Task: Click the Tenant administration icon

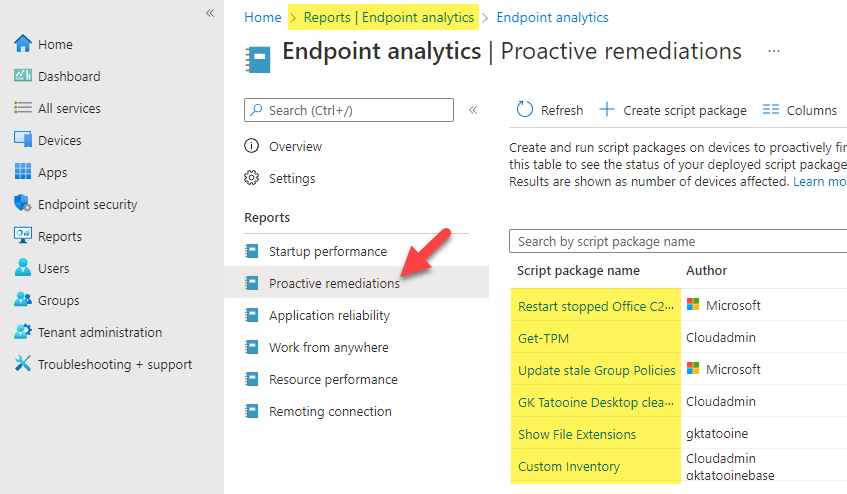Action: [x=23, y=332]
